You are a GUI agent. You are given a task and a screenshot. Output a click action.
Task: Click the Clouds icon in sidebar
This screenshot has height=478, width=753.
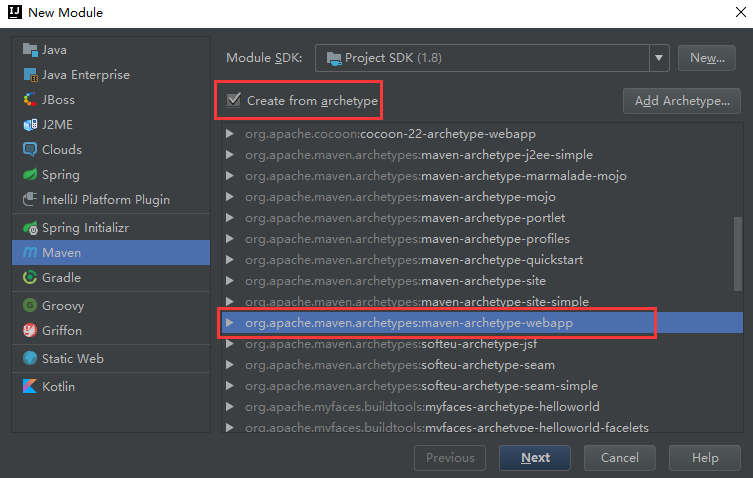pos(30,149)
